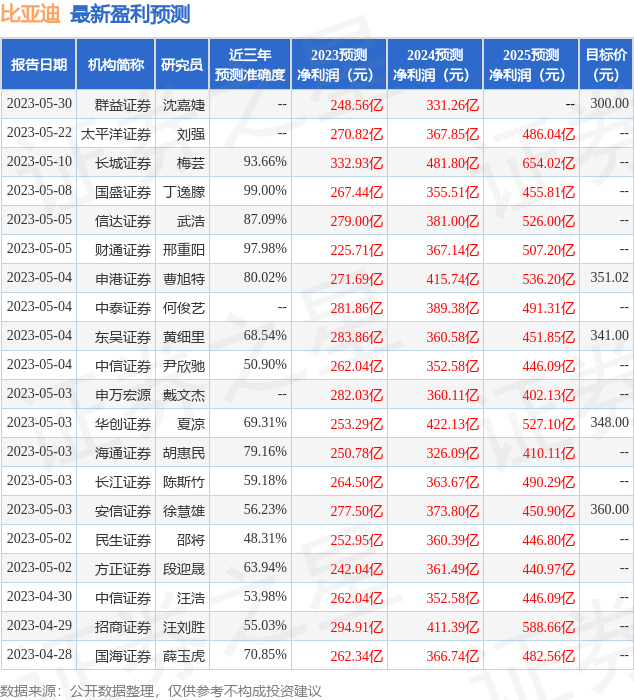Click researcher name 尹欣驰
The height and width of the screenshot is (700, 634).
point(184,366)
